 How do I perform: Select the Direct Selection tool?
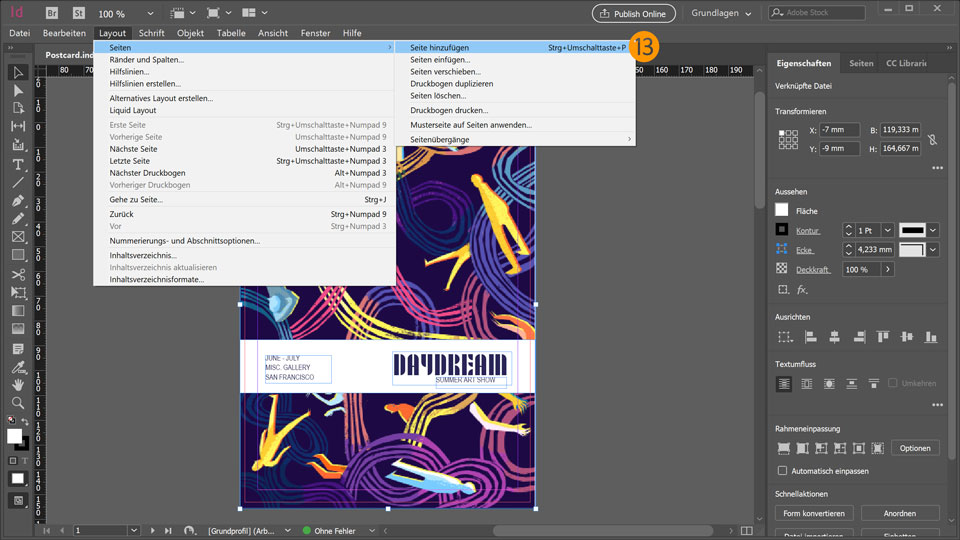tap(18, 91)
